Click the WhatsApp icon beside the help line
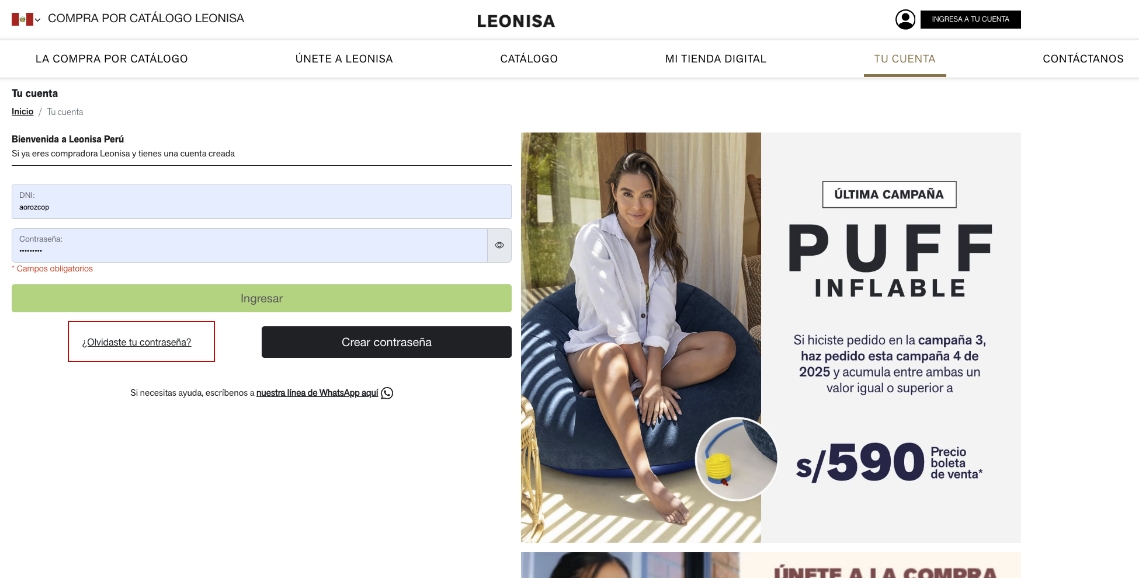This screenshot has height=578, width=1139. [x=387, y=393]
